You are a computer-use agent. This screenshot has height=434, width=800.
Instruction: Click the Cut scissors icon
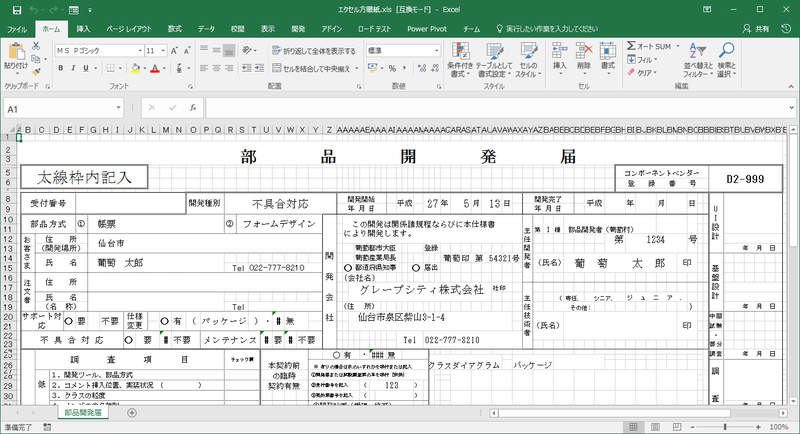point(38,45)
